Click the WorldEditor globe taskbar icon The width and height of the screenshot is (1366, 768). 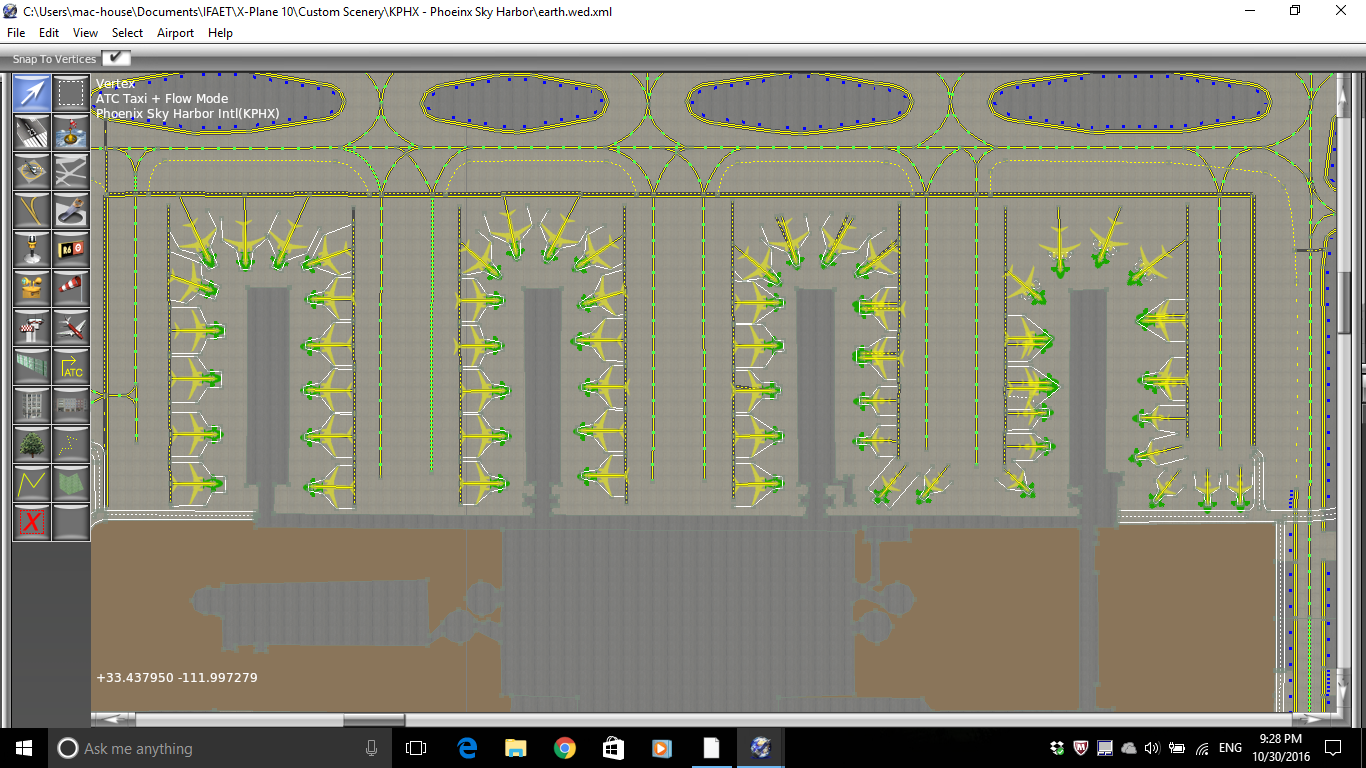click(x=760, y=748)
